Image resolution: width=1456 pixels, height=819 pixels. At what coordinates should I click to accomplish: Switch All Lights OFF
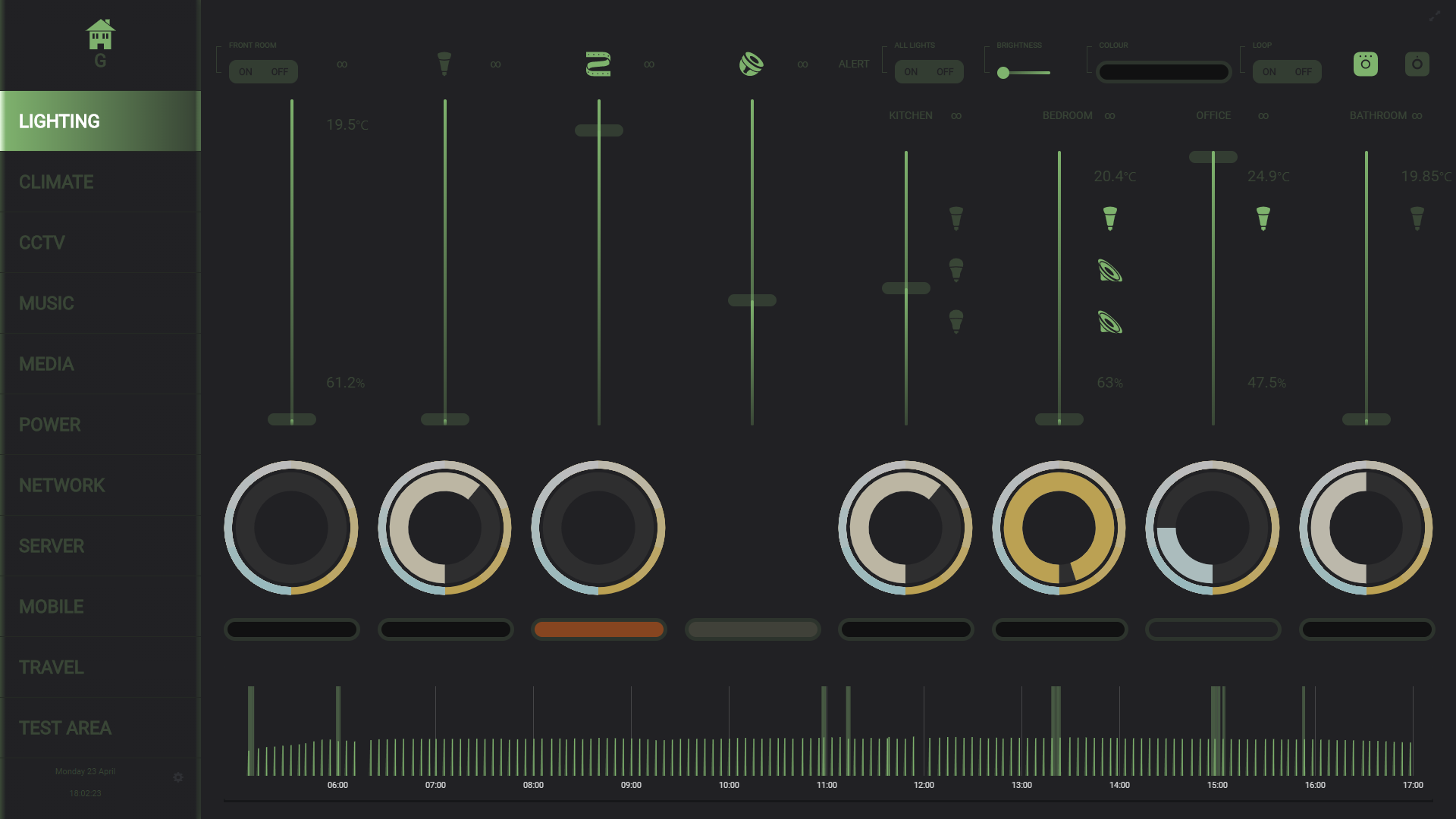click(x=945, y=72)
